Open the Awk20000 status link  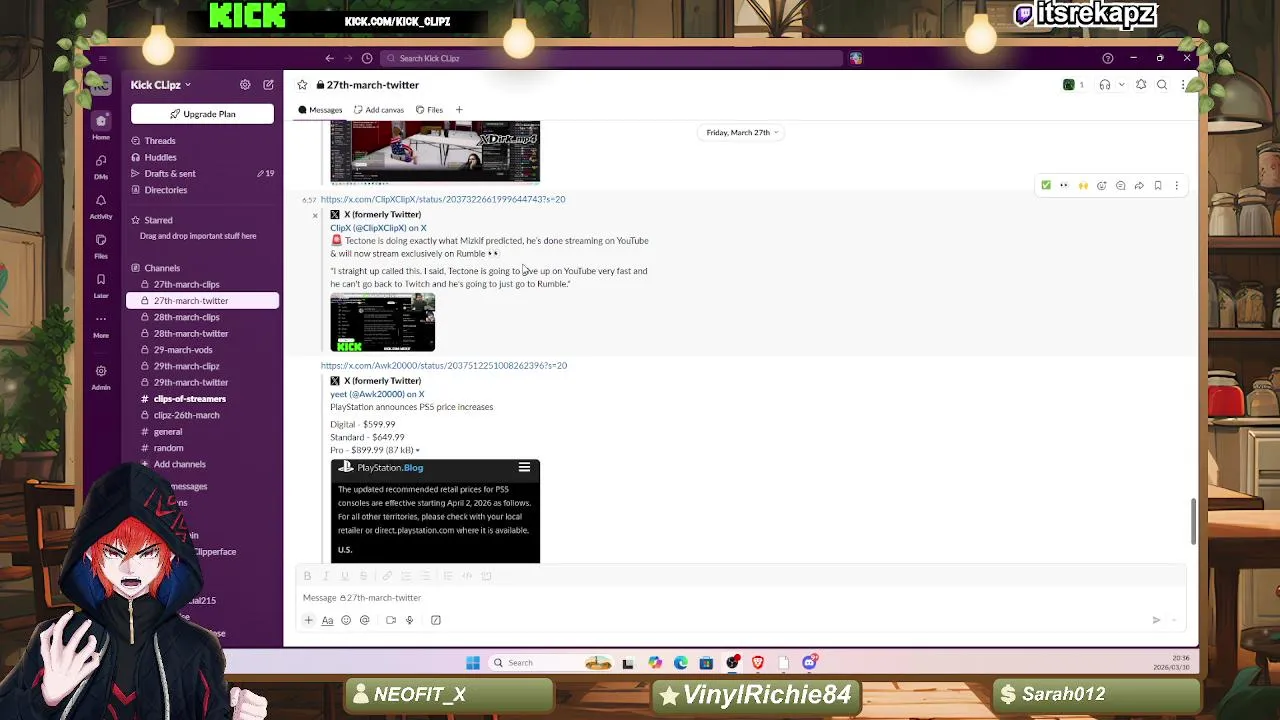tap(444, 366)
